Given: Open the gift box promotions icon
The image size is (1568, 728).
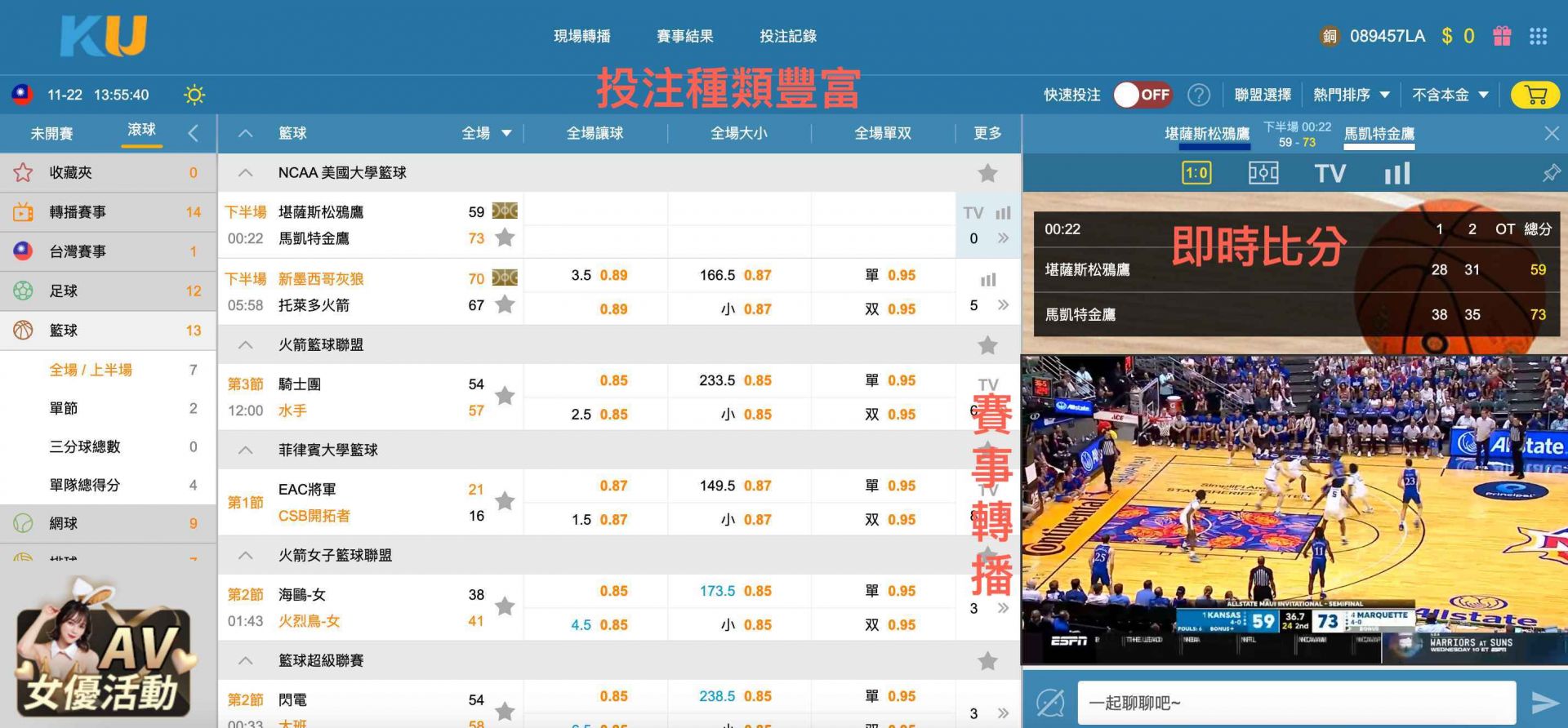Looking at the screenshot, I should click(1502, 36).
